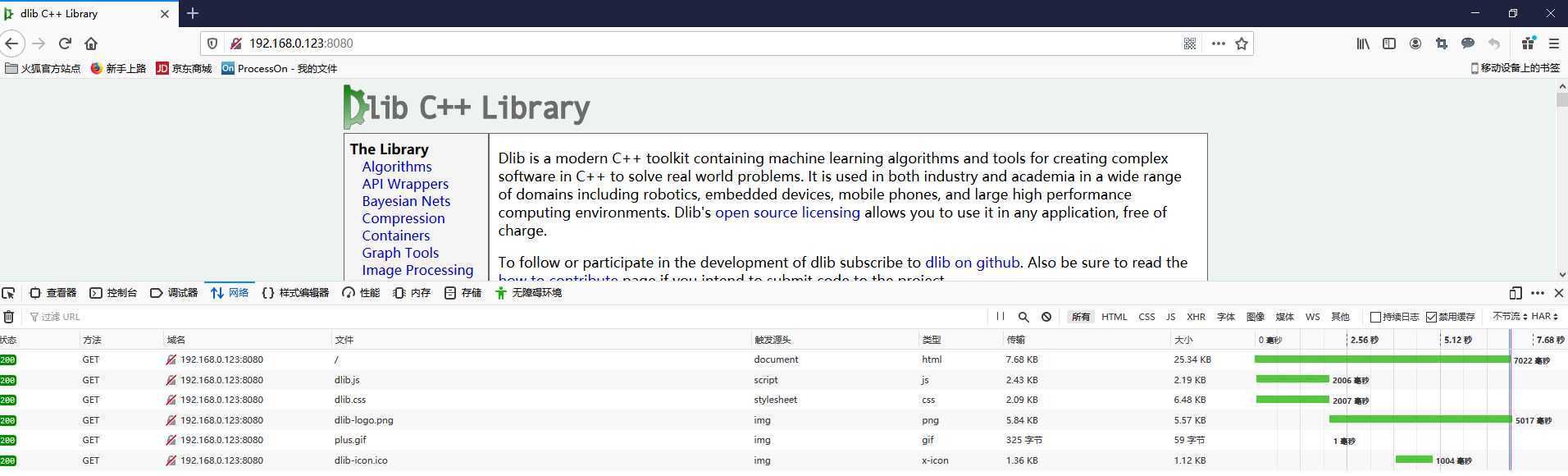Viewport: 1568px width, 476px height.
Task: Pause network recording in devtools
Action: pyautogui.click(x=1001, y=316)
